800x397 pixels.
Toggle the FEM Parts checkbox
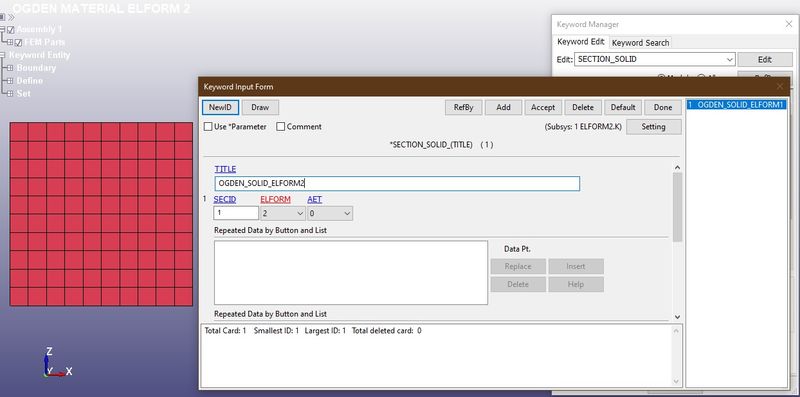(19, 42)
